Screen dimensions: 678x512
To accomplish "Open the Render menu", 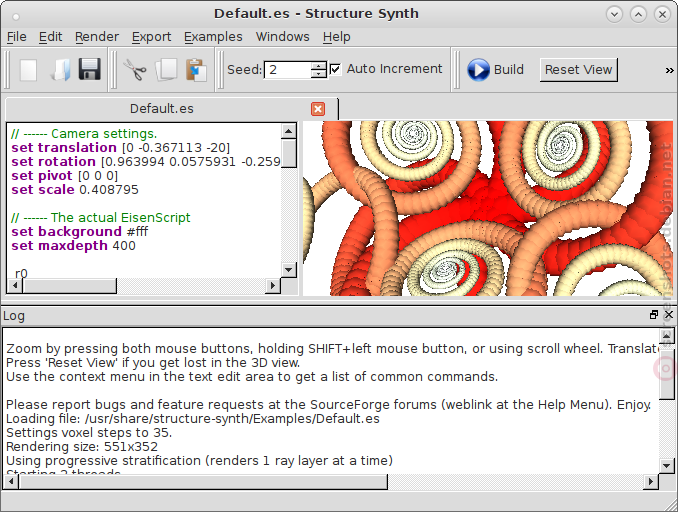I will 97,37.
